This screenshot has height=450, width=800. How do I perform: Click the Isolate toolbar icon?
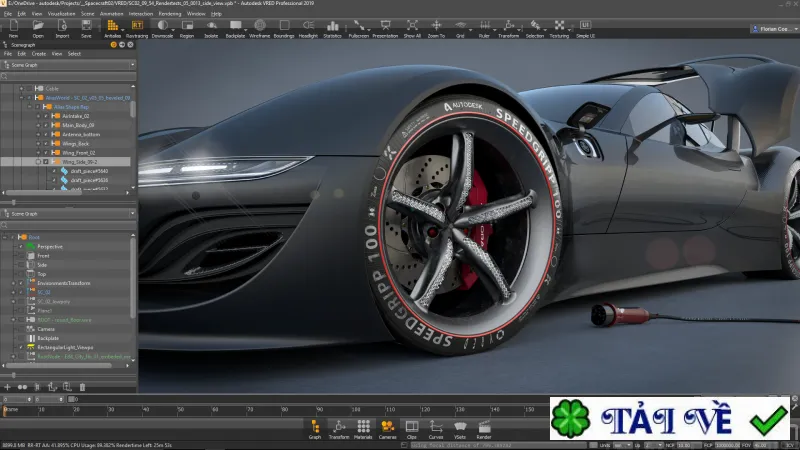[x=211, y=29]
